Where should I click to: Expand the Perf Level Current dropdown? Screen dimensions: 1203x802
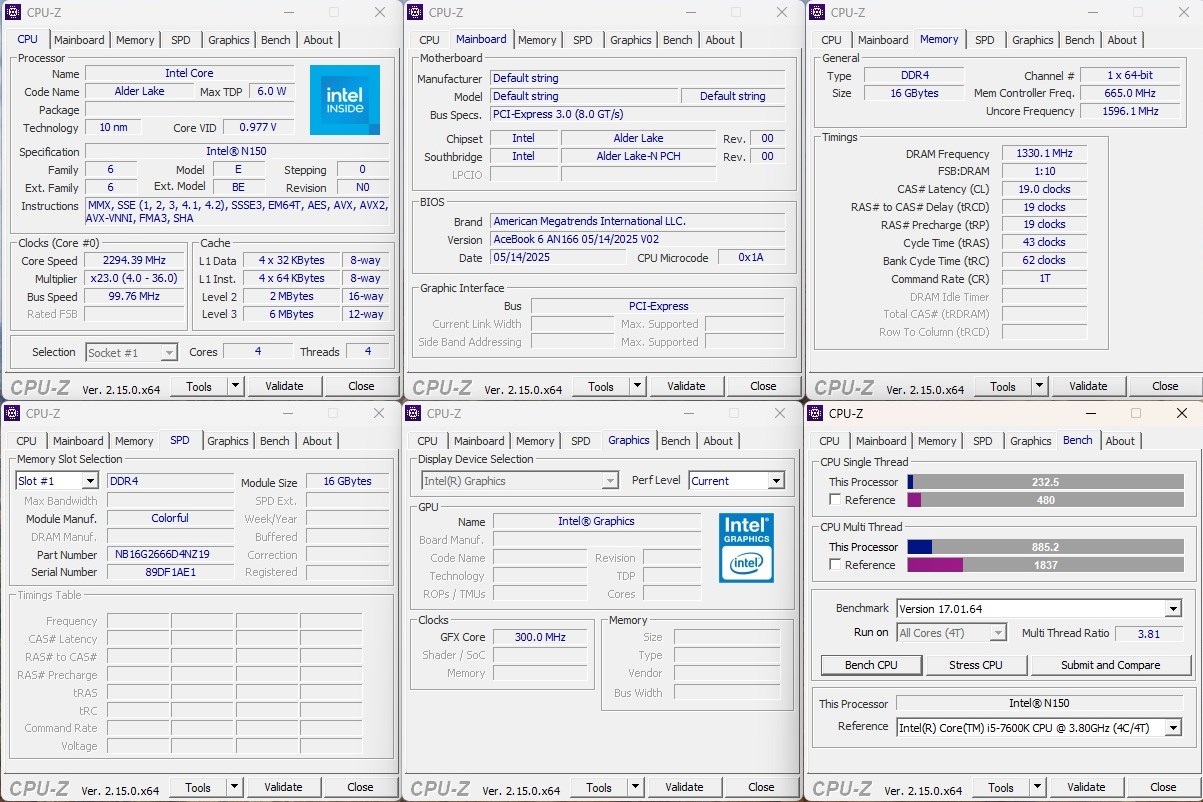click(775, 481)
